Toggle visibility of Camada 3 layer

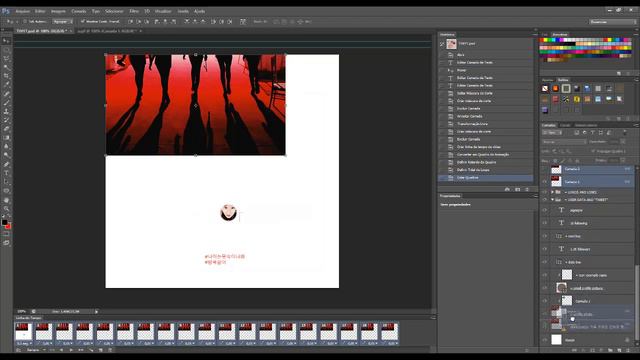(544, 169)
